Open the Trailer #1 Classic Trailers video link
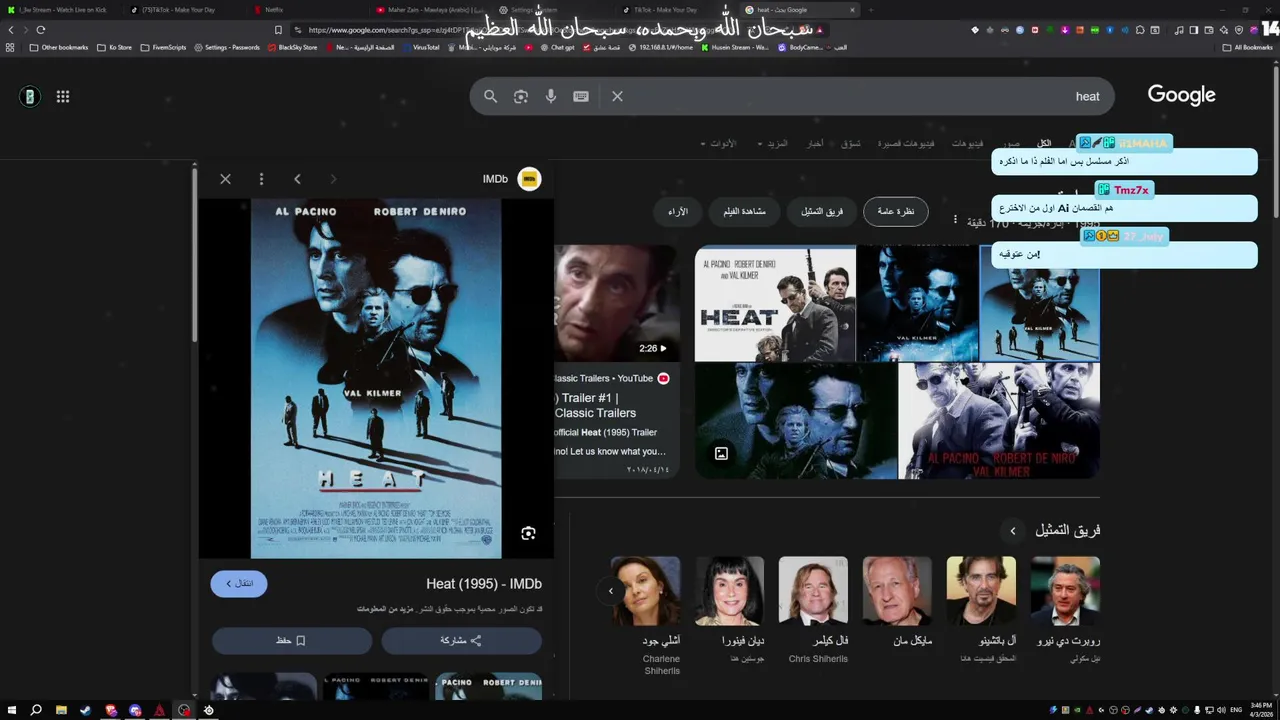This screenshot has width=1280, height=720. coord(596,405)
